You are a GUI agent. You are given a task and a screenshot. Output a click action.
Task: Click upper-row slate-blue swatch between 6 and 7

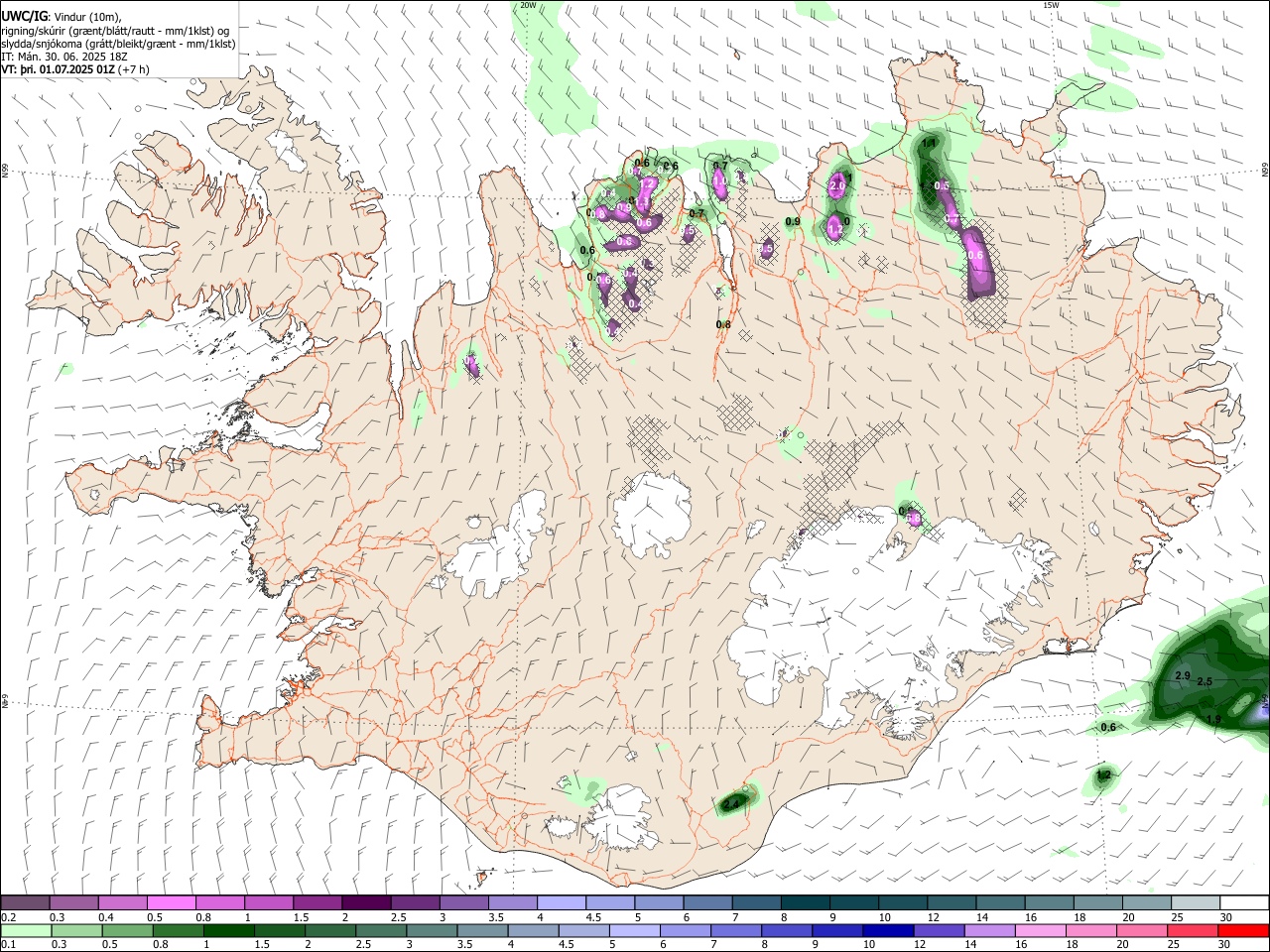click(x=706, y=902)
